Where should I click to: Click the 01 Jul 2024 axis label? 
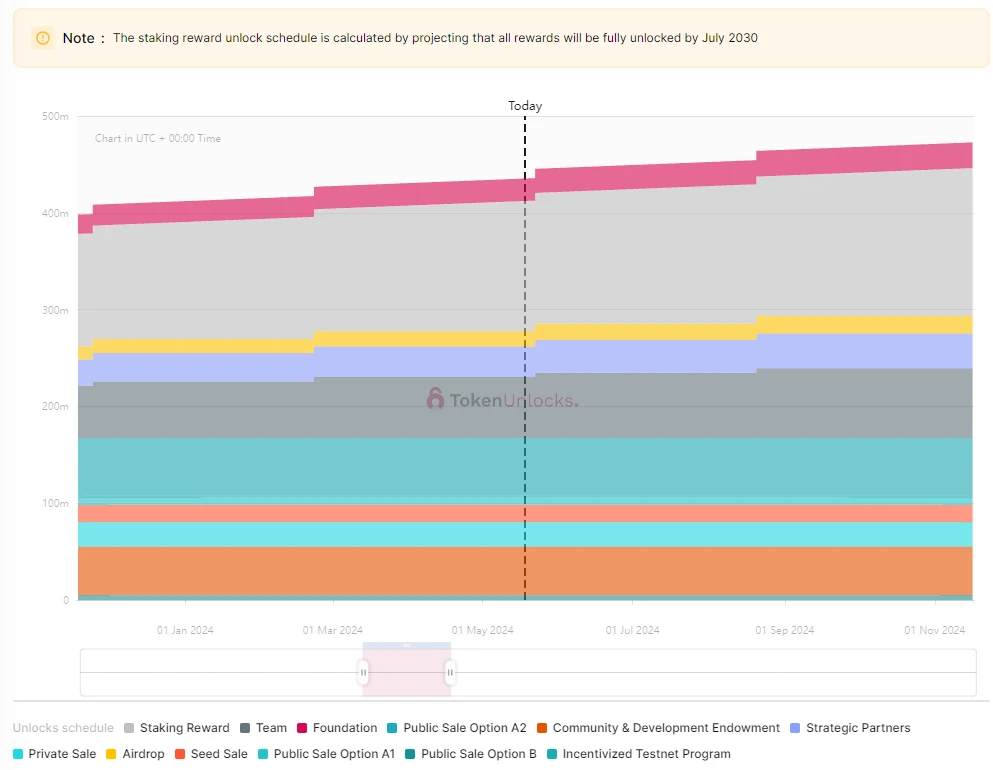click(632, 630)
